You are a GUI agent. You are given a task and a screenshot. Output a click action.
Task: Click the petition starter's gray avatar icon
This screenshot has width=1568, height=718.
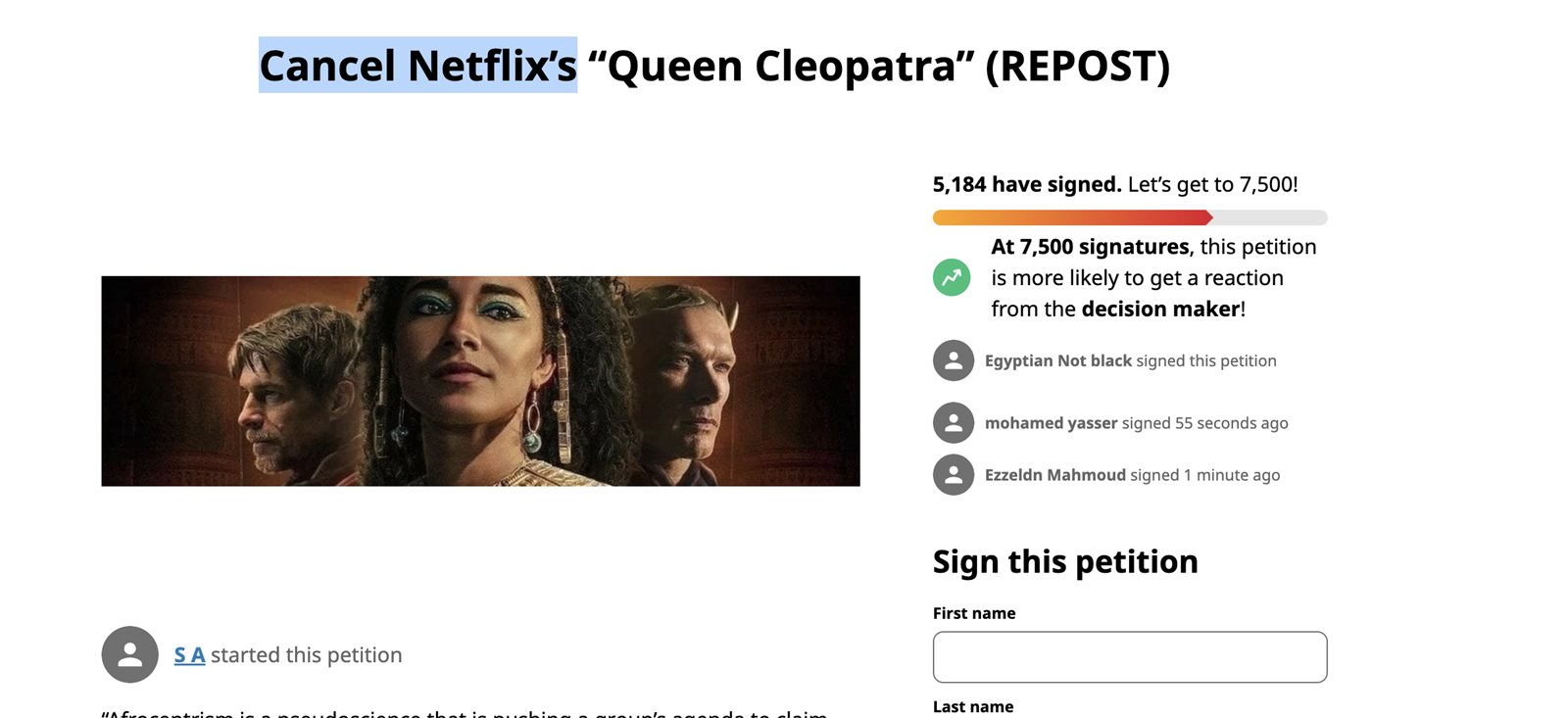click(x=130, y=654)
